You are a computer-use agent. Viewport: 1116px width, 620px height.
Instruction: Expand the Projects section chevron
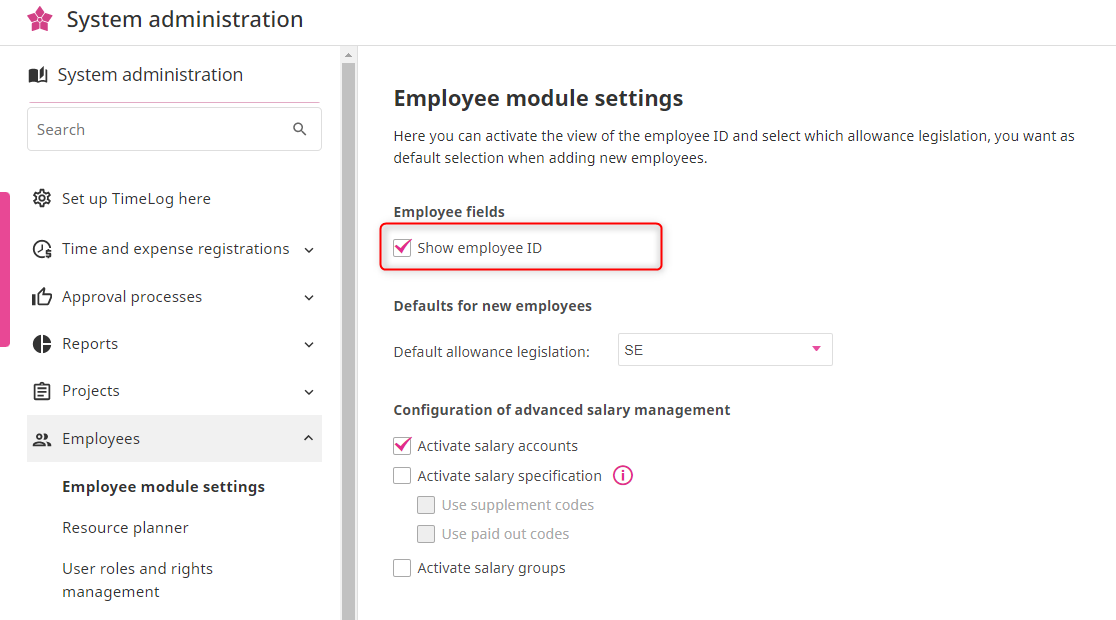coord(309,391)
